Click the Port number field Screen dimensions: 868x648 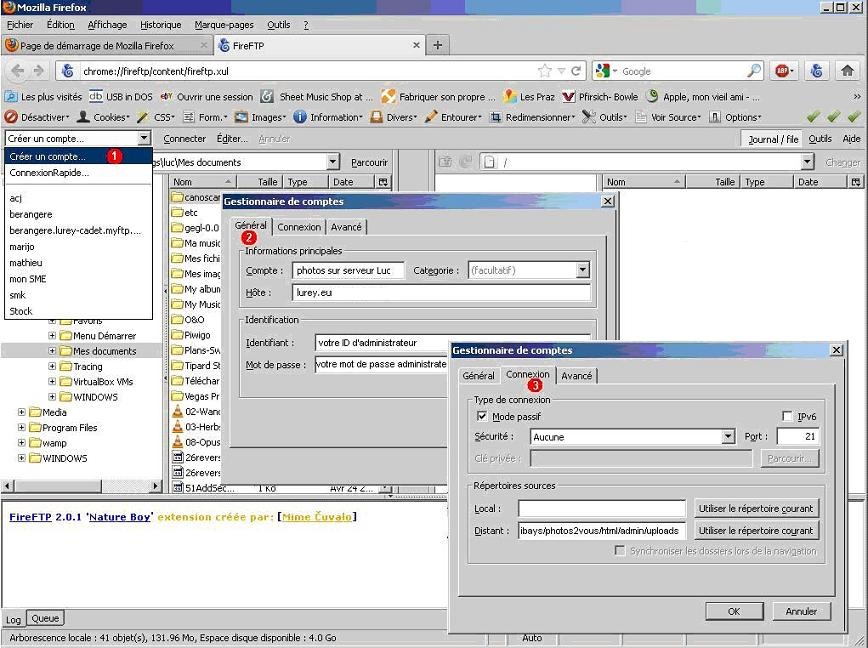tap(797, 437)
